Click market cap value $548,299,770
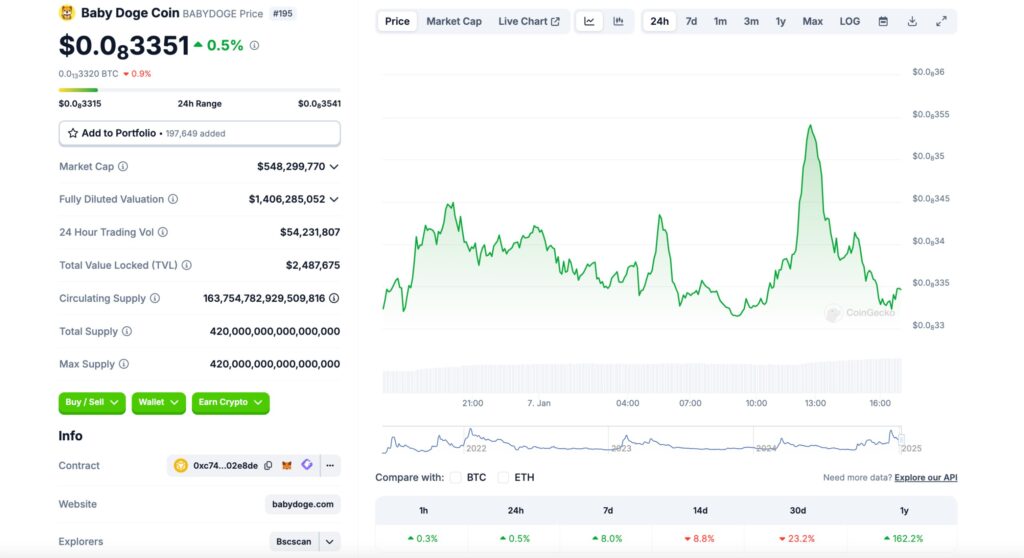 [x=291, y=167]
